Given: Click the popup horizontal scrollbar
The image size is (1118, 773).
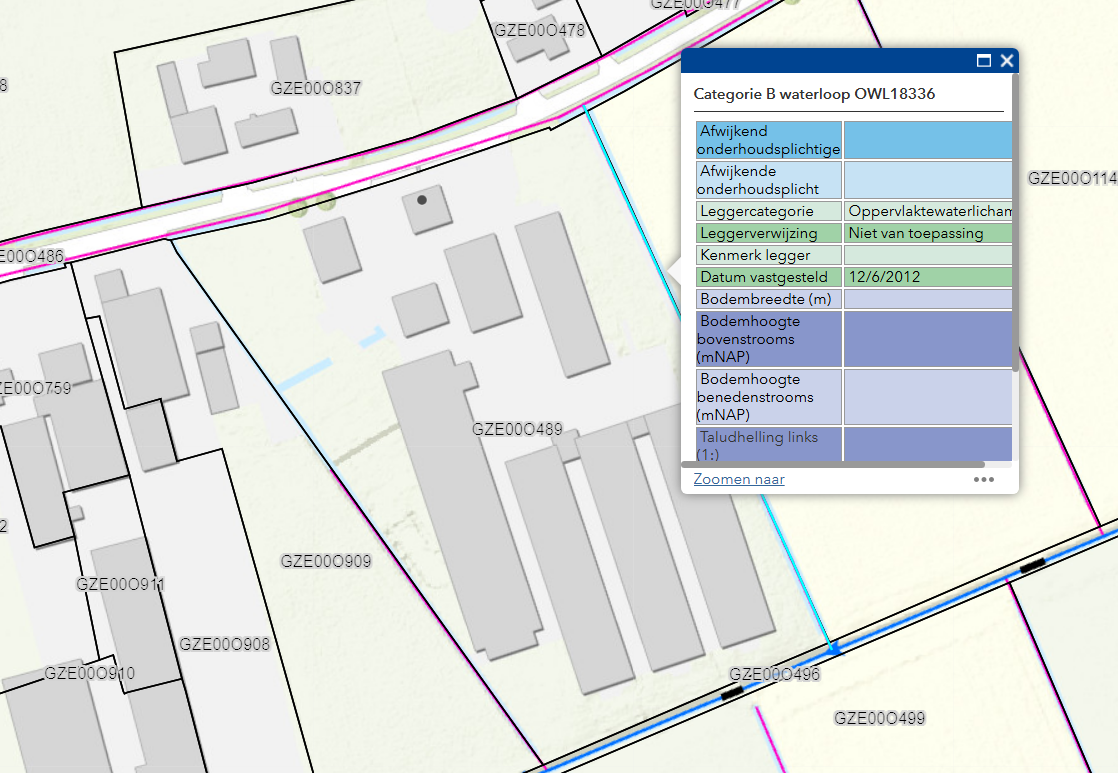Looking at the screenshot, I should [x=833, y=464].
